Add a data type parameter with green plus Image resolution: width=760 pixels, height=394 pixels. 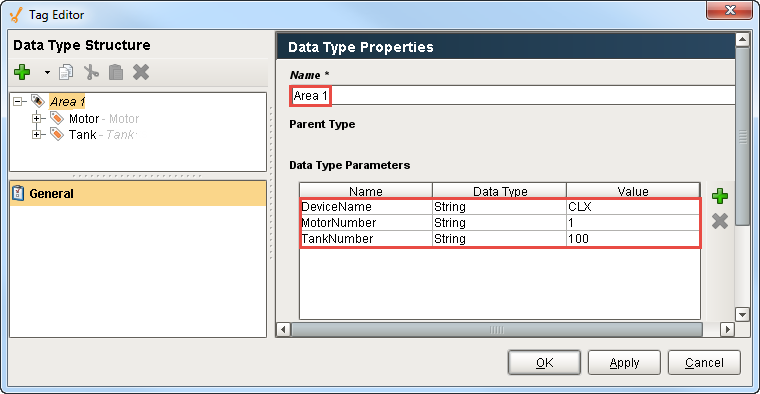[x=720, y=196]
